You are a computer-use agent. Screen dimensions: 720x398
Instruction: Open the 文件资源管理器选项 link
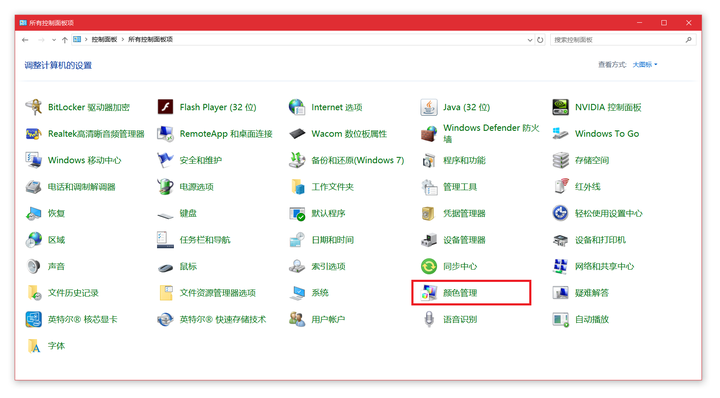[x=218, y=293]
